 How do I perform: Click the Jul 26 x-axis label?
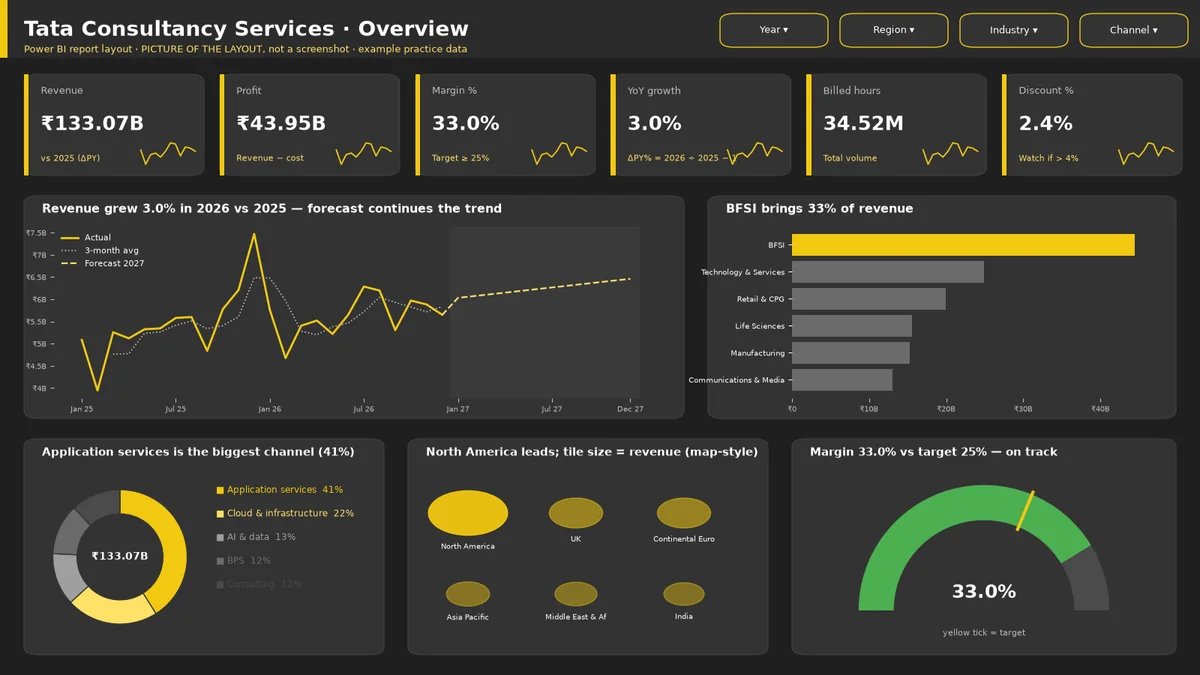pos(363,409)
